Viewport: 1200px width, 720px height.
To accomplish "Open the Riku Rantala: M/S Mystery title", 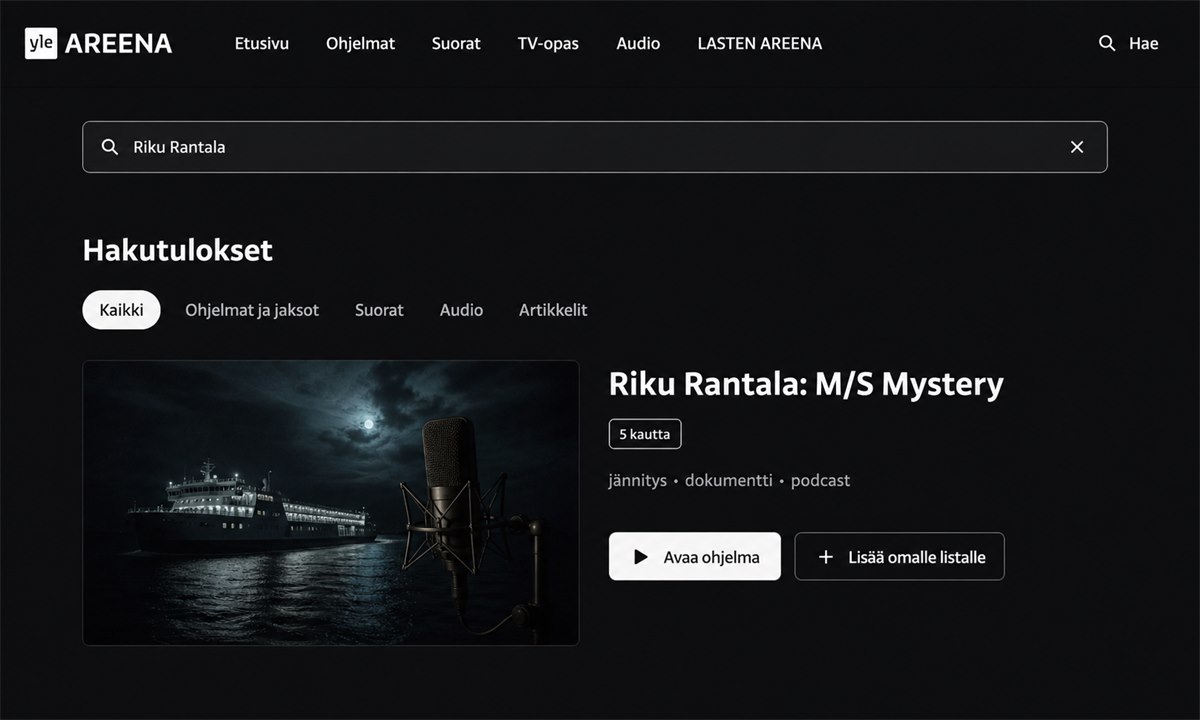I will (x=806, y=384).
